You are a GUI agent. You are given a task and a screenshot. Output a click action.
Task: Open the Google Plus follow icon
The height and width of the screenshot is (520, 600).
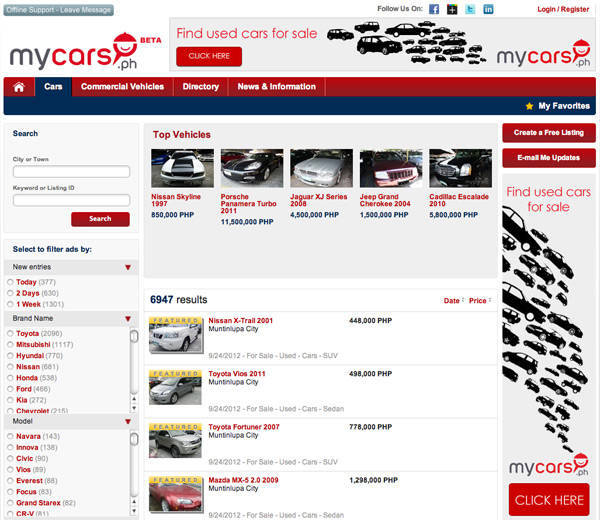pyautogui.click(x=452, y=9)
